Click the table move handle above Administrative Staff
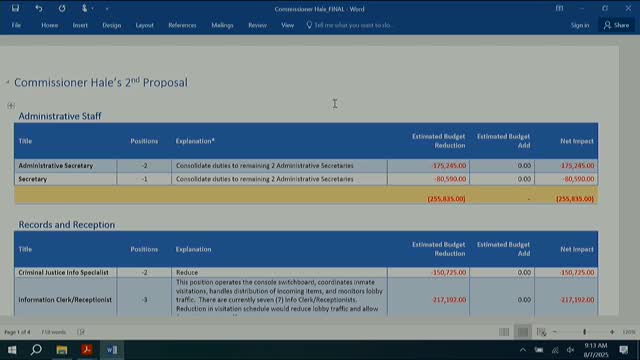The width and height of the screenshot is (640, 360). (x=11, y=106)
